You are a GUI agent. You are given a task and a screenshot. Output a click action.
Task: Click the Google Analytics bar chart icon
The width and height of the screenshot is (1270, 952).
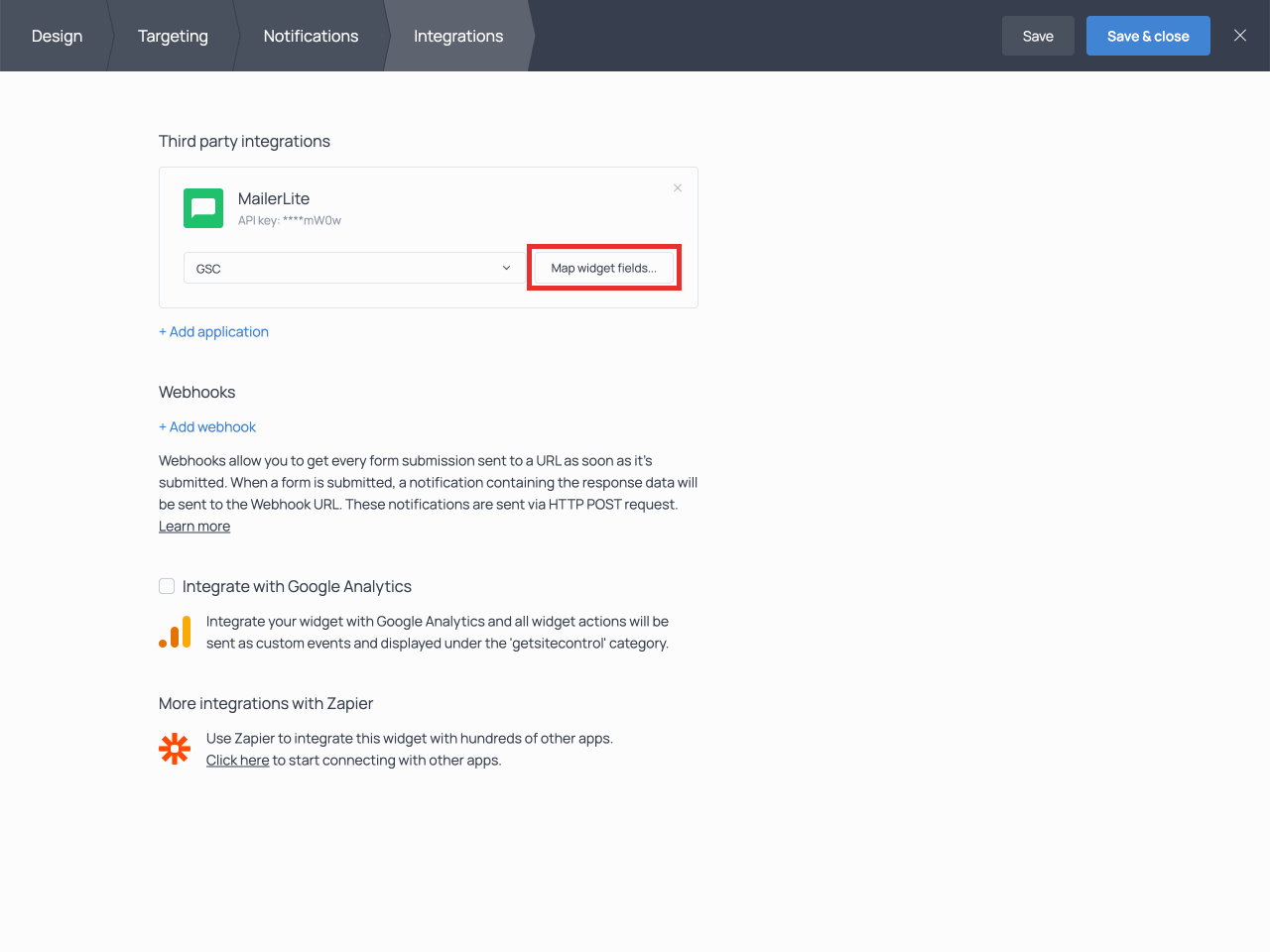(x=175, y=633)
